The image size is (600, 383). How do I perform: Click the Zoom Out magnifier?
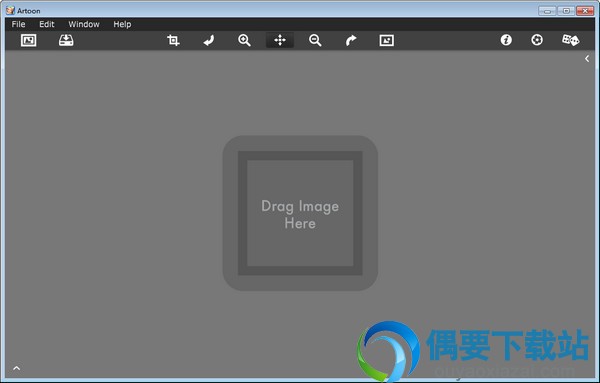pos(315,40)
